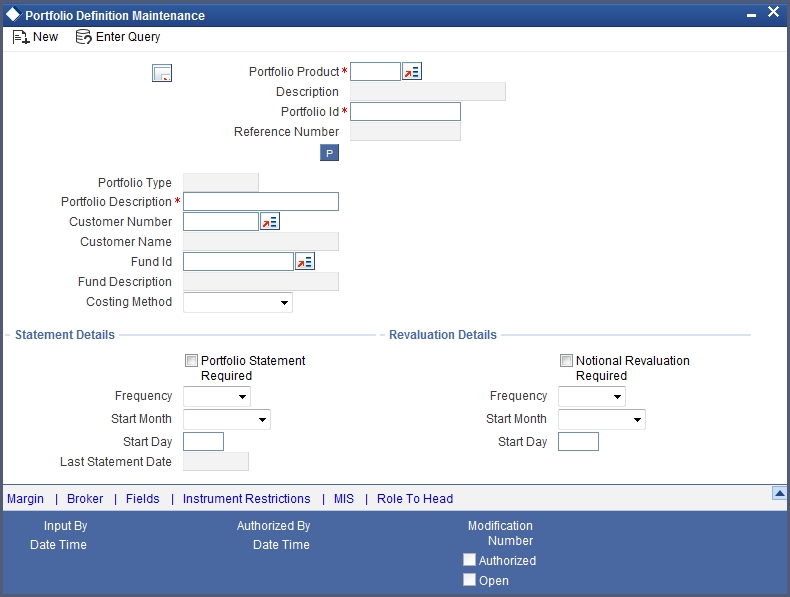Click the Fund Id input field

238,261
